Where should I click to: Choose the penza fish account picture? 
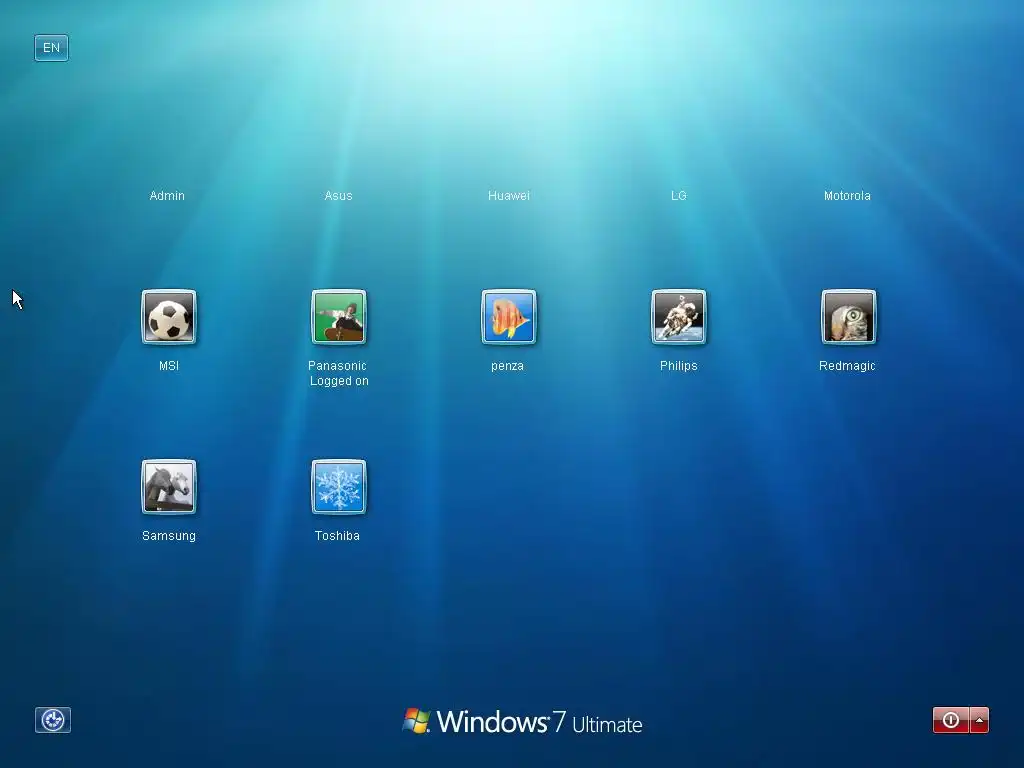click(x=508, y=317)
